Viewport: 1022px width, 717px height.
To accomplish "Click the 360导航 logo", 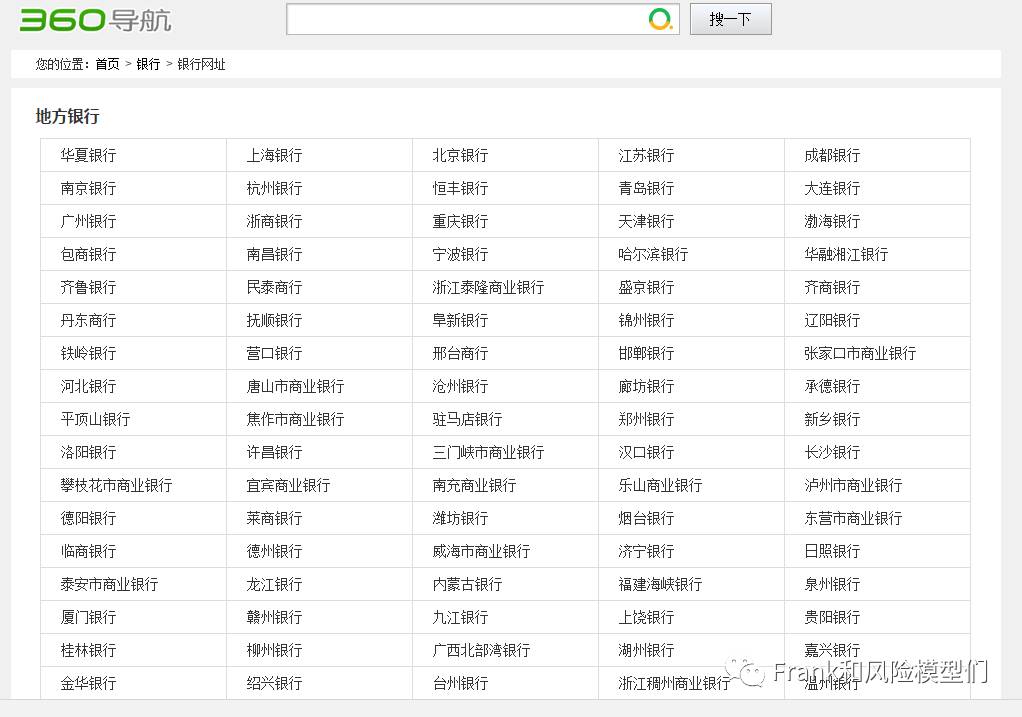I will tap(96, 20).
